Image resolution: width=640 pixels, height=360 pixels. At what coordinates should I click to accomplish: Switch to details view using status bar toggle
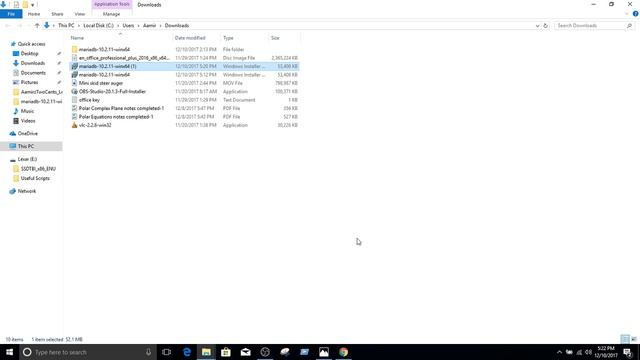point(625,339)
